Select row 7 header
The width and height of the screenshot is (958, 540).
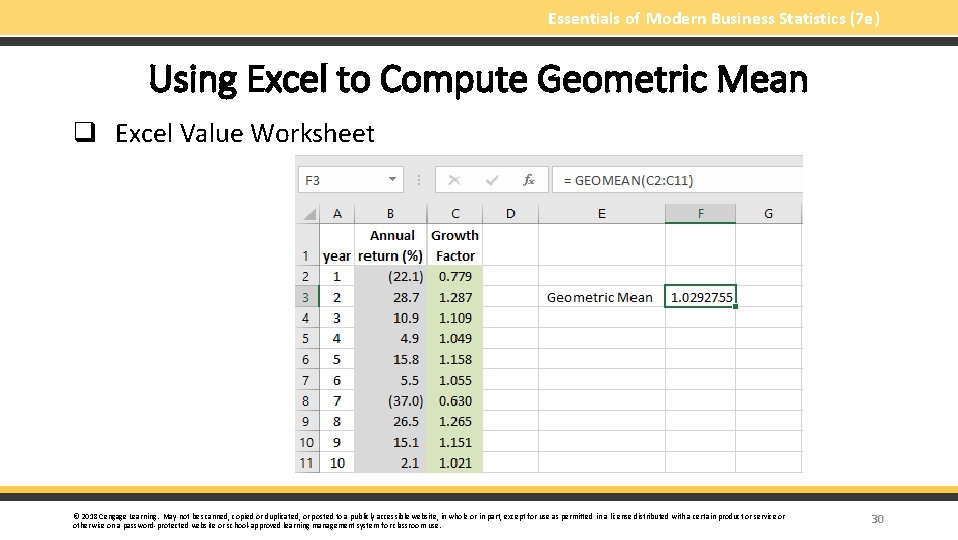[307, 380]
